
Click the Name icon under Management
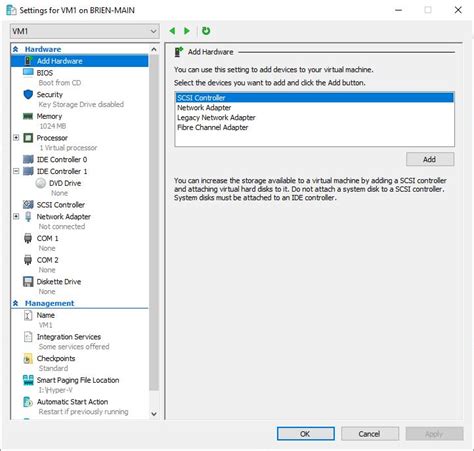(28, 315)
